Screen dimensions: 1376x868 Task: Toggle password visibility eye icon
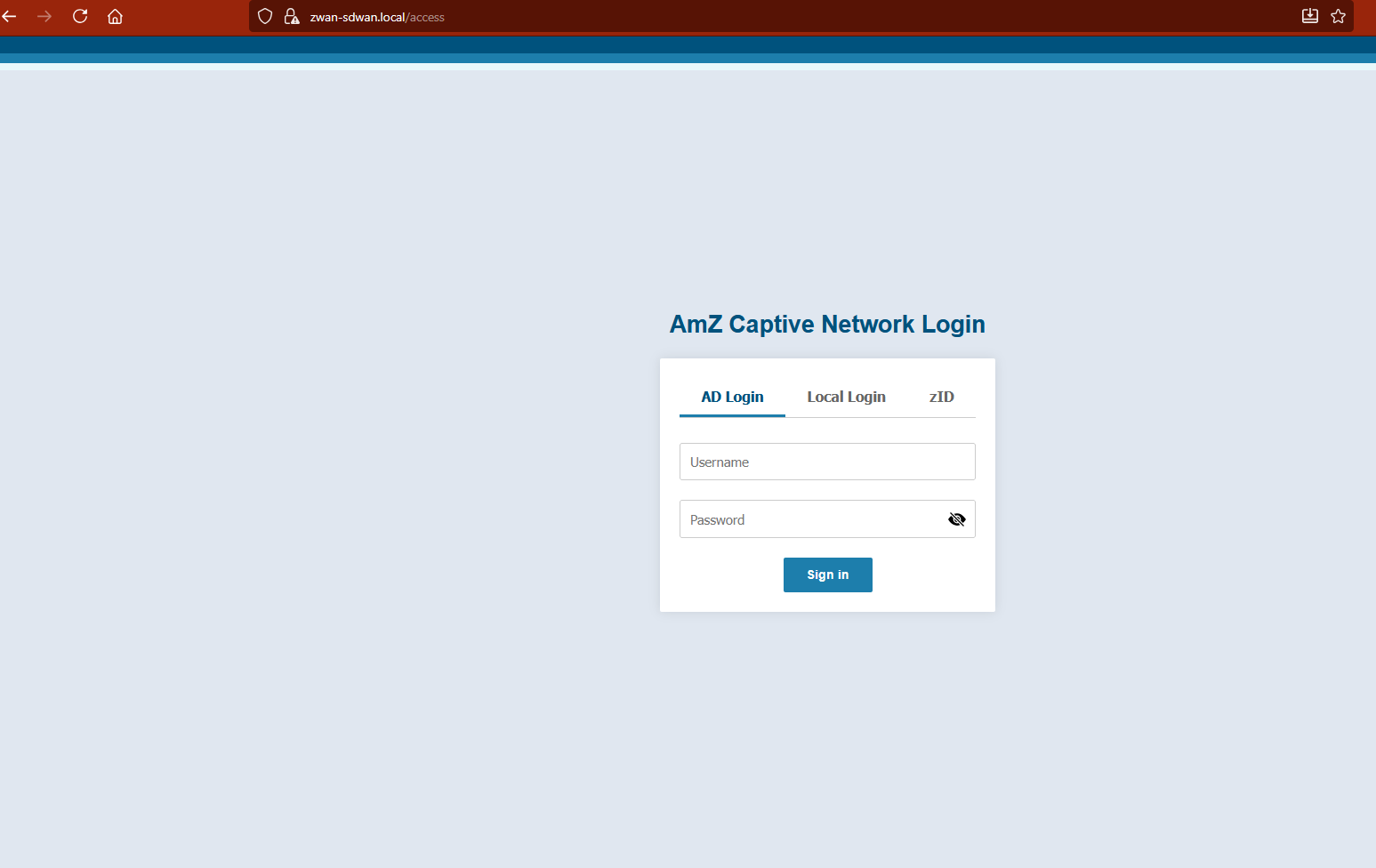click(956, 519)
